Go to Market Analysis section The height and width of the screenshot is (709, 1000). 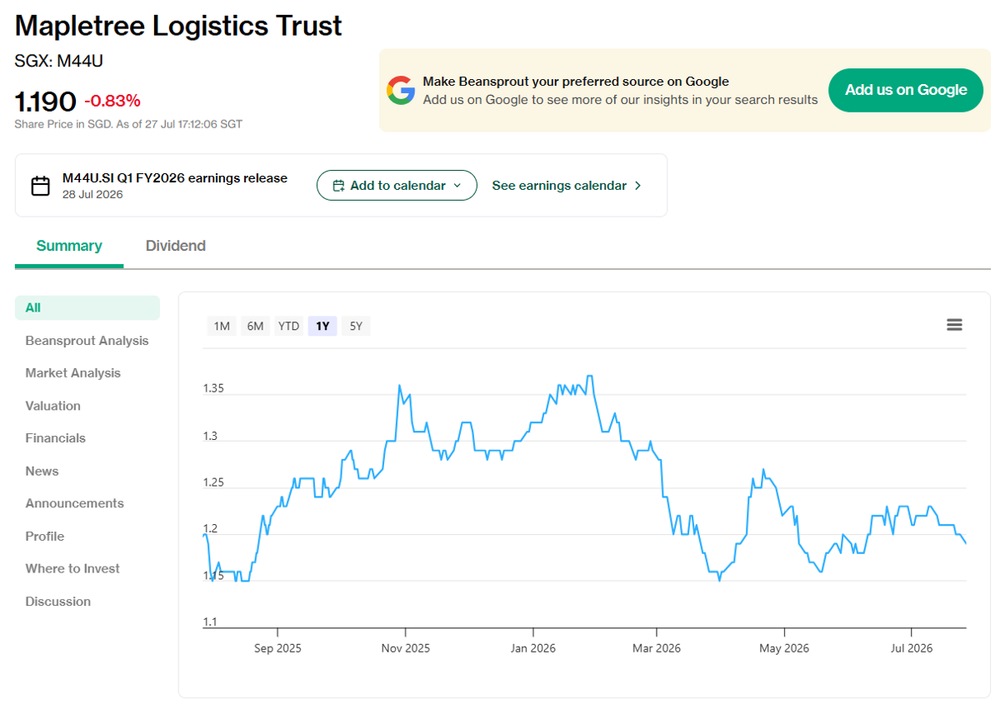pyautogui.click(x=73, y=373)
